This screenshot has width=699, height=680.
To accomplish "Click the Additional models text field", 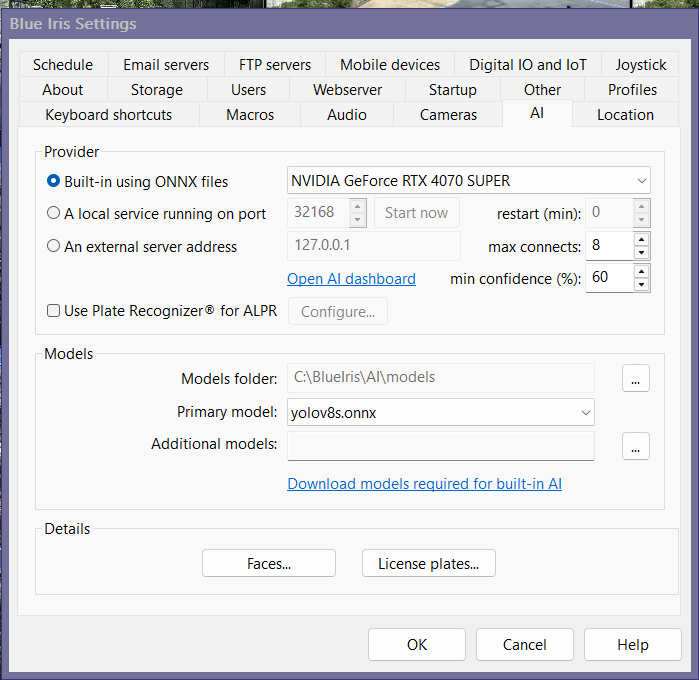I will (440, 446).
